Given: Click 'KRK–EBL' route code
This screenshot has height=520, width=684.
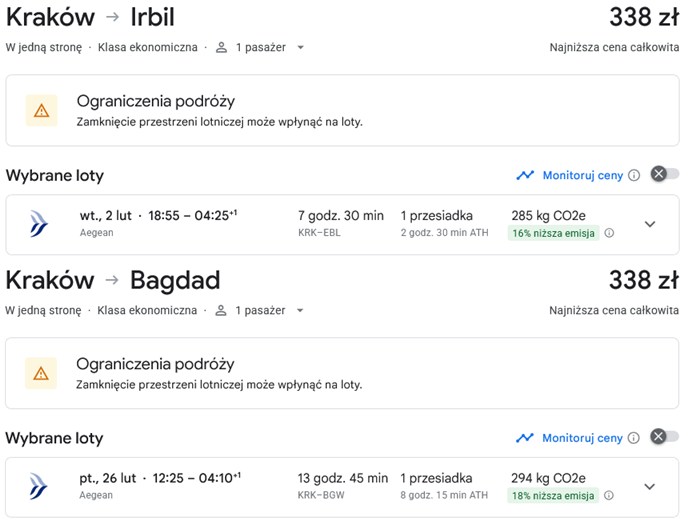Looking at the screenshot, I should pos(319,233).
